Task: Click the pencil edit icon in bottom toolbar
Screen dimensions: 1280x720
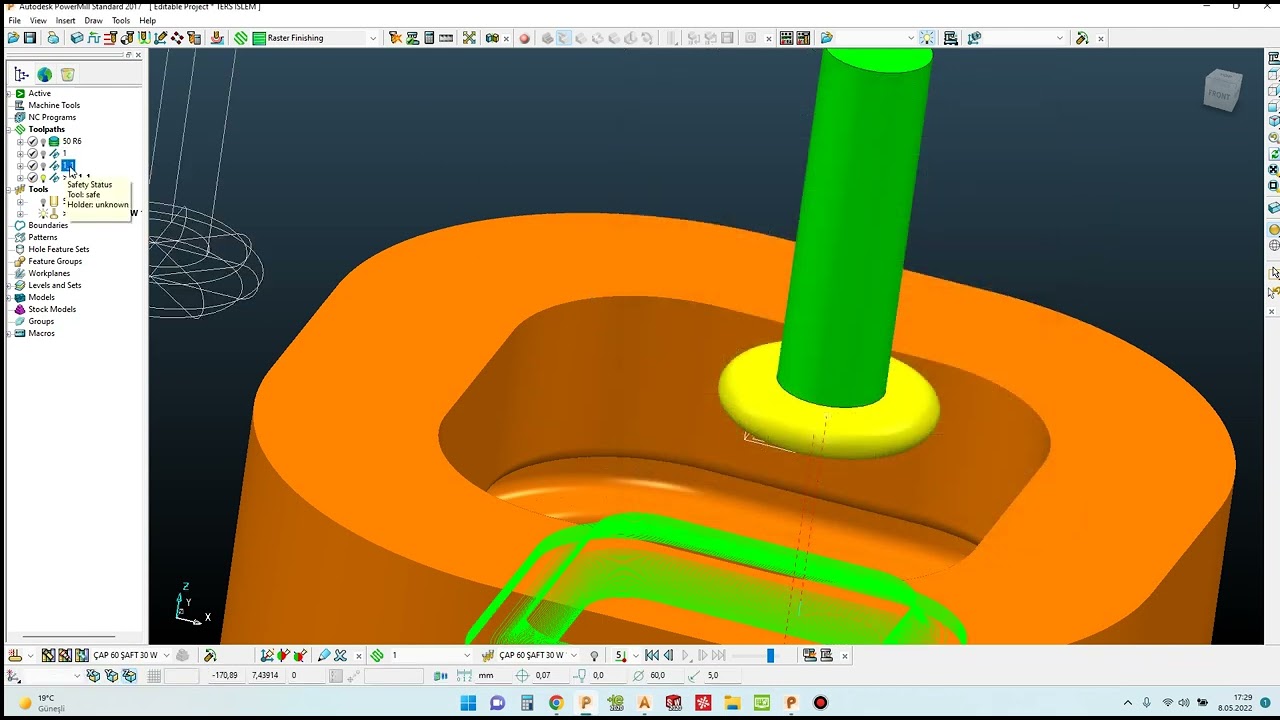Action: pyautogui.click(x=323, y=656)
